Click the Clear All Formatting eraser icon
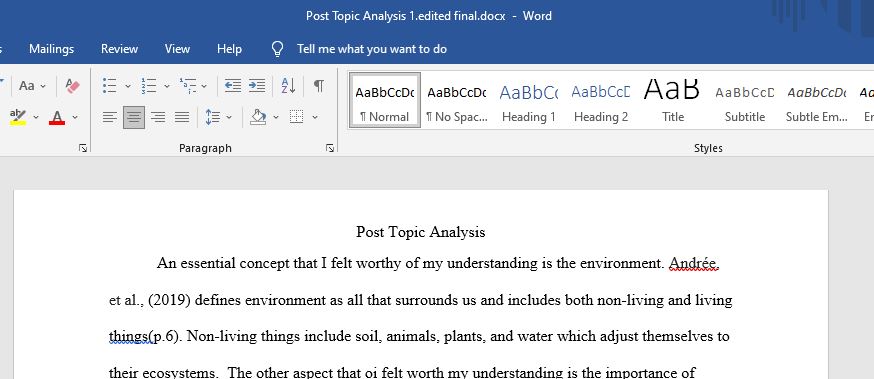 tap(72, 86)
